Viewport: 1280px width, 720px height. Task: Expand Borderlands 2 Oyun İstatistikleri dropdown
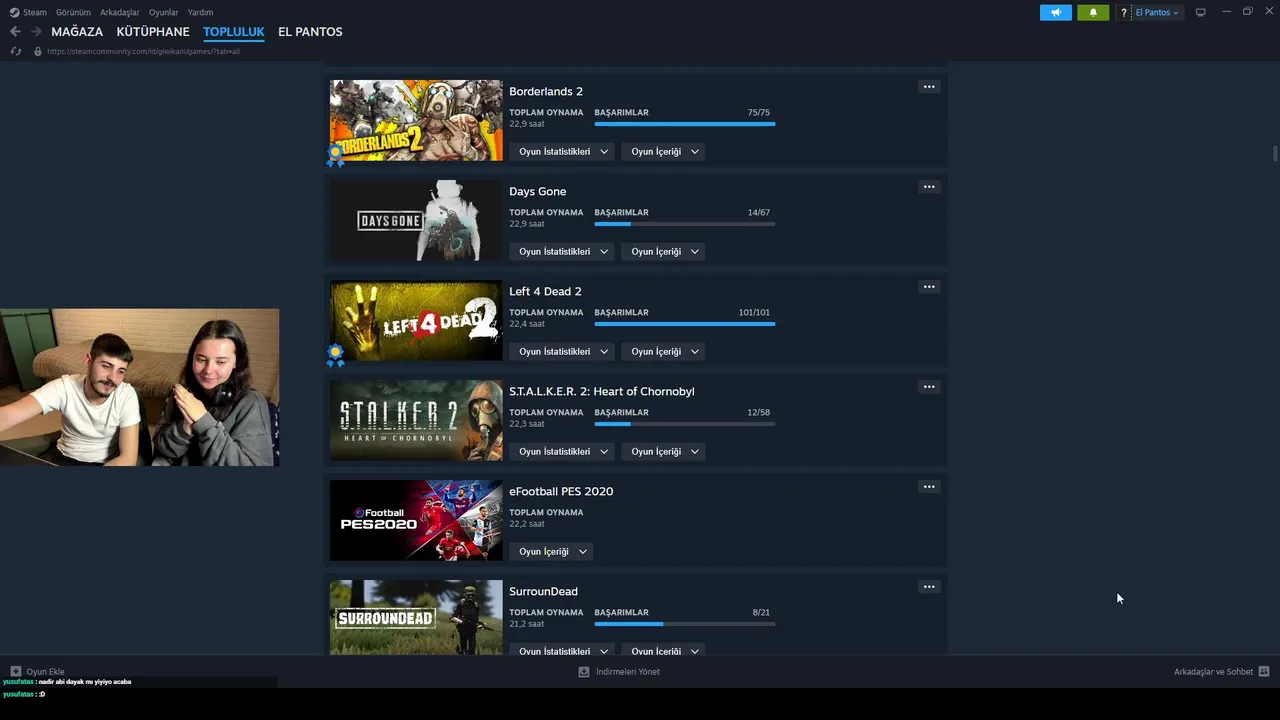pos(563,151)
